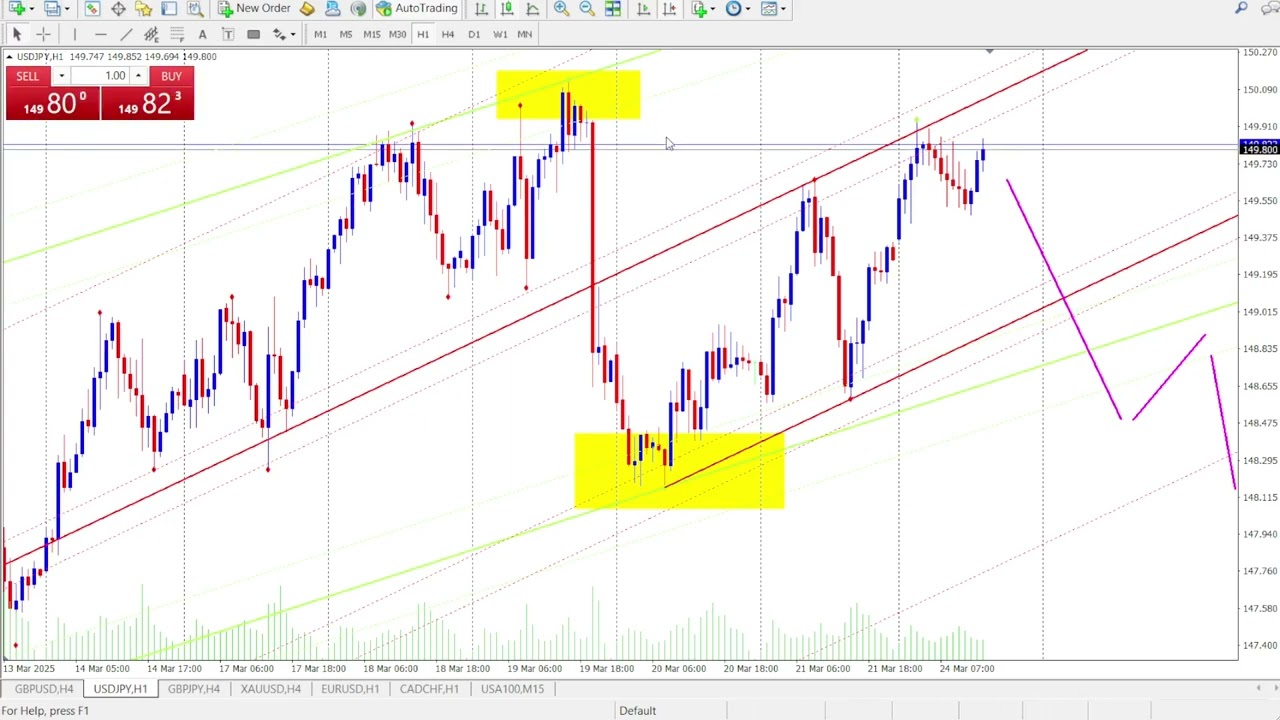Image resolution: width=1280 pixels, height=720 pixels.
Task: Click the SELL one-click trading button
Action: [28, 77]
